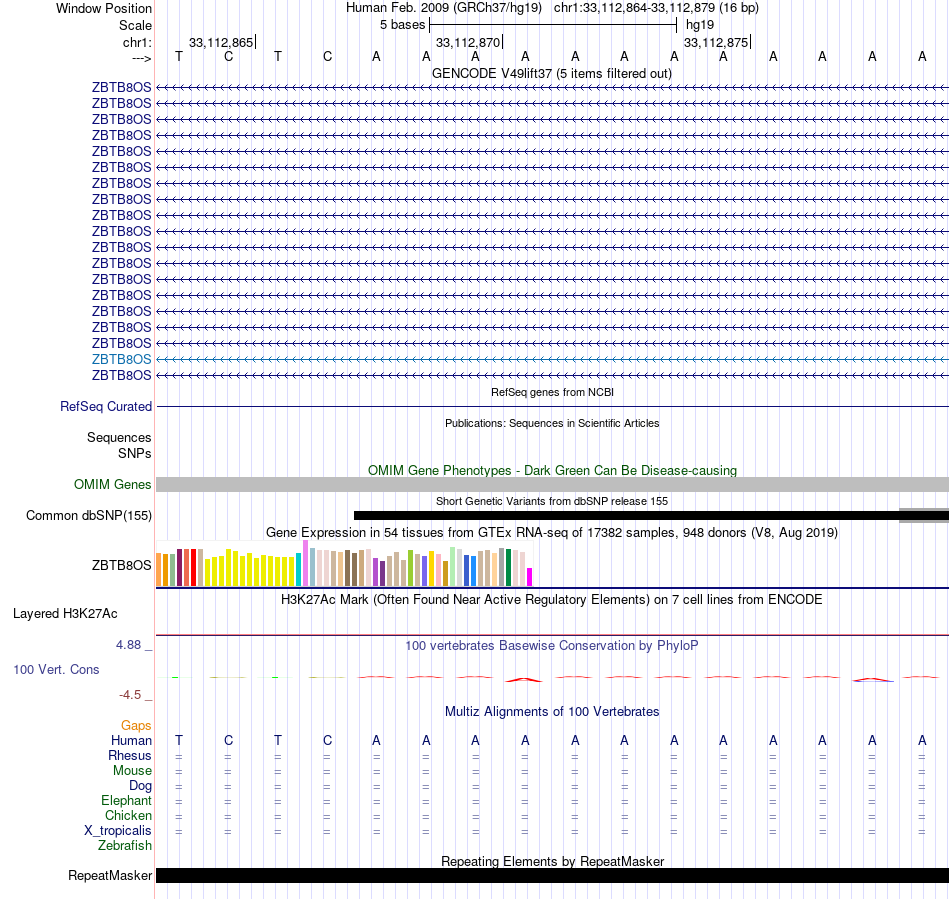Viewport: 950px width, 899px height.
Task: Click position marker 33,112,875 on the ruler
Action: [716, 42]
